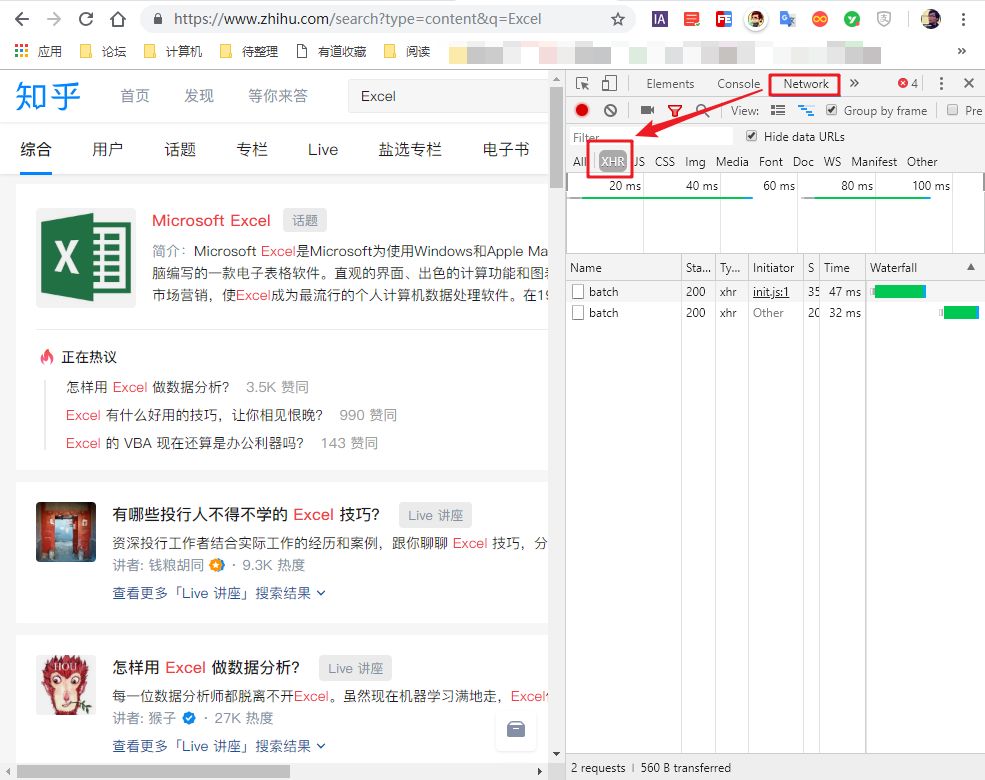This screenshot has height=780, width=985.
Task: Sort requests by Time column
Action: point(842,268)
